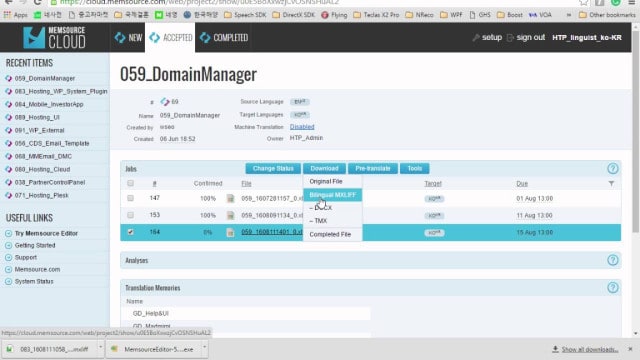This screenshot has width=640, height=360.
Task: Click sign out
Action: click(526, 38)
